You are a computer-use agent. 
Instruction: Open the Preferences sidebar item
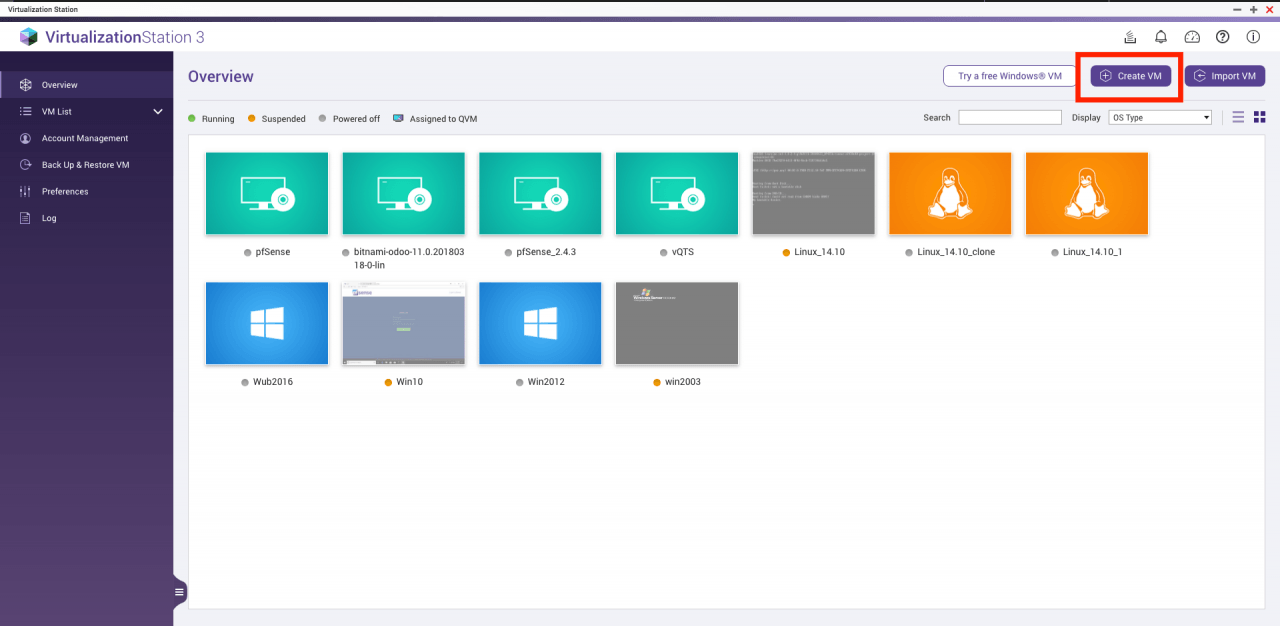coord(65,191)
